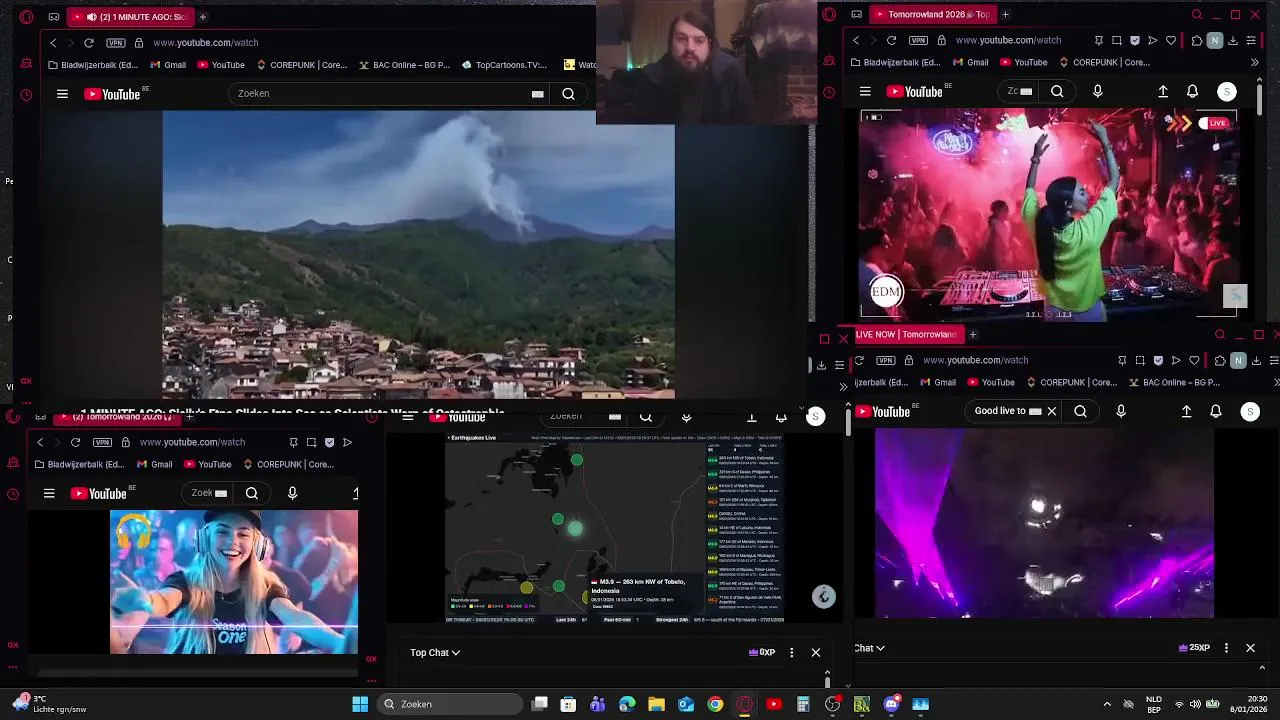1280x720 pixels.
Task: Toggle bookmark heart in 'LIVE NOW' window
Action: click(x=1195, y=361)
